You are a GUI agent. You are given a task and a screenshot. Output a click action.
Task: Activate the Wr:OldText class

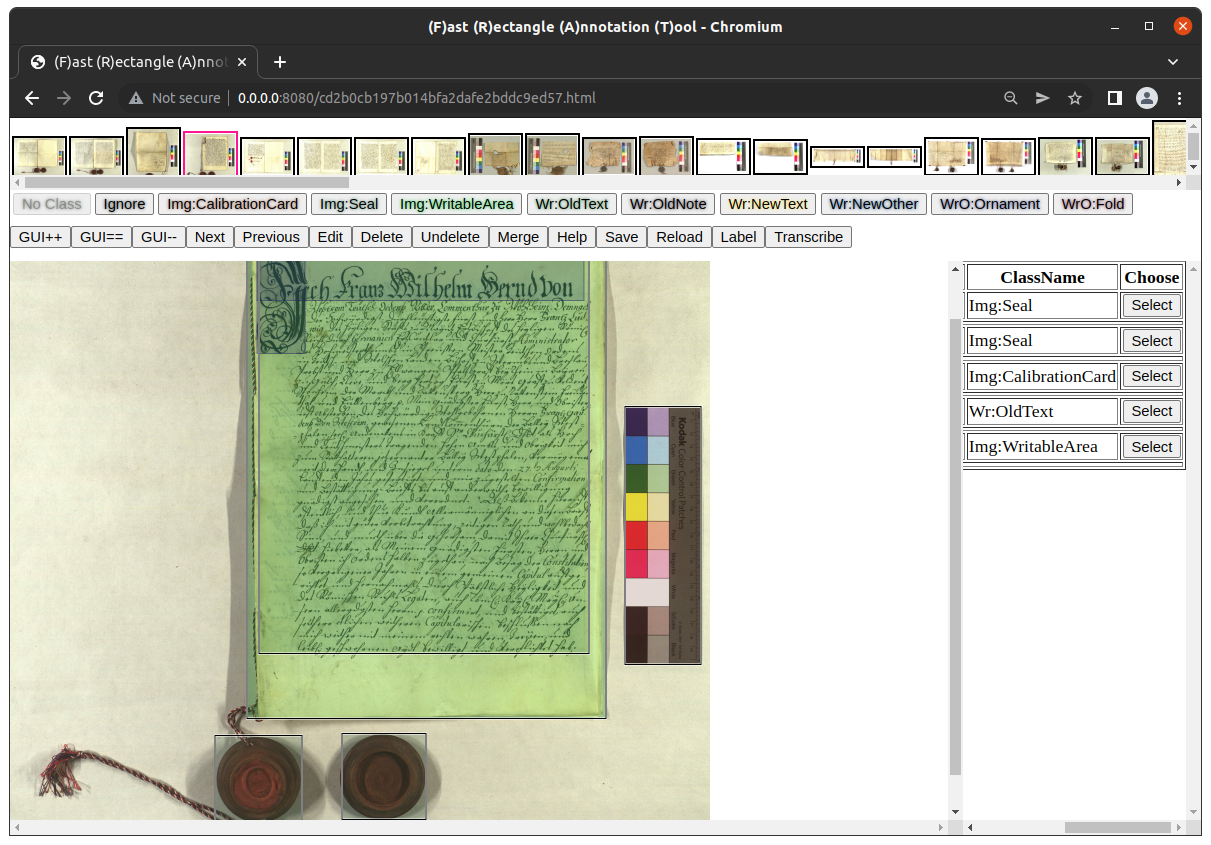coord(571,204)
